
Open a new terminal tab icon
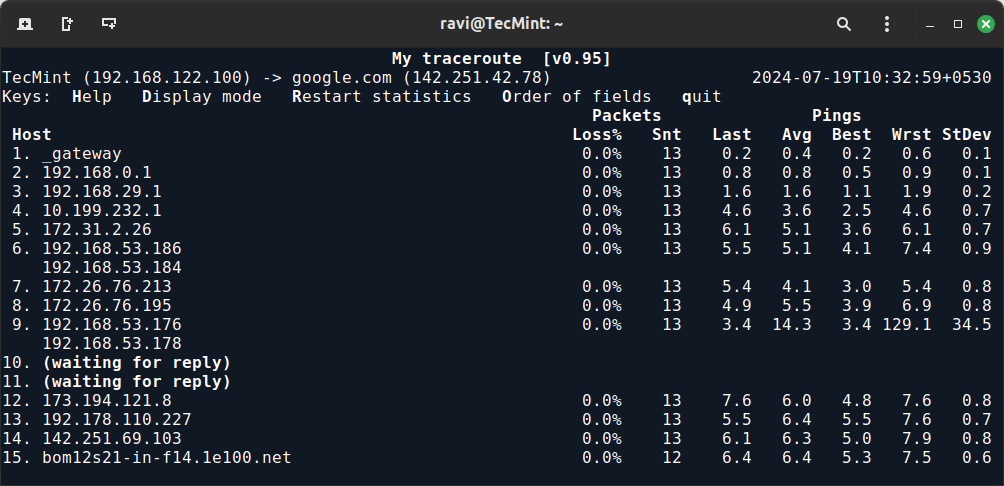point(24,24)
